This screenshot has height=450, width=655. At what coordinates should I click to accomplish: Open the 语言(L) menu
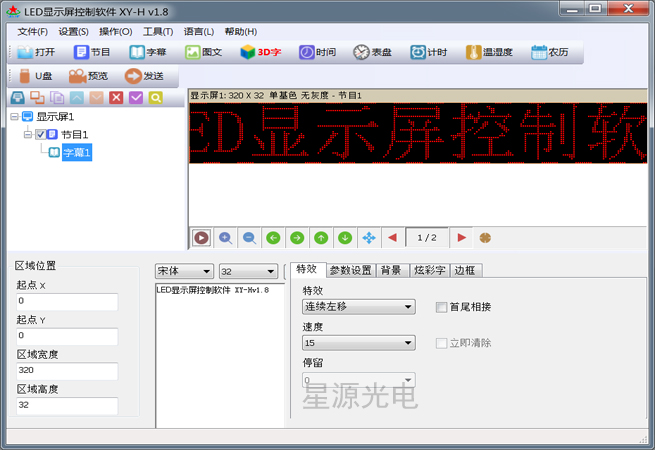tap(199, 32)
